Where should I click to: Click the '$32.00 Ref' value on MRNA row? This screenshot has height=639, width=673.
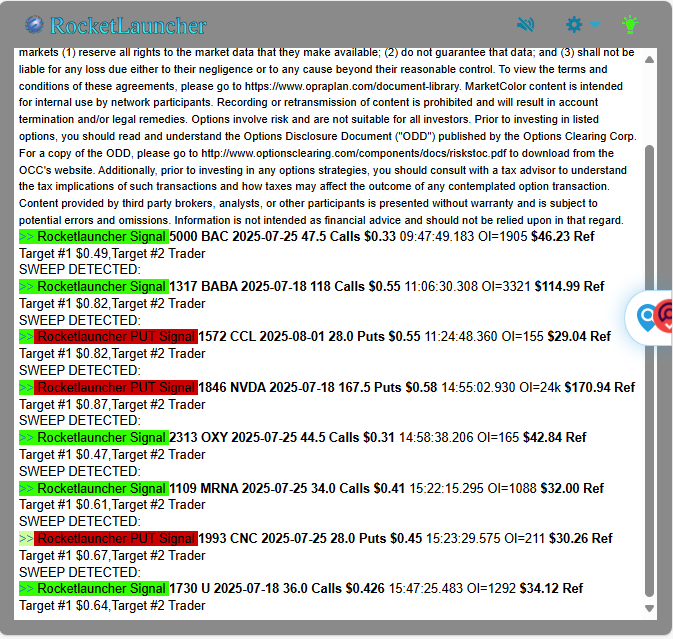(x=572, y=488)
